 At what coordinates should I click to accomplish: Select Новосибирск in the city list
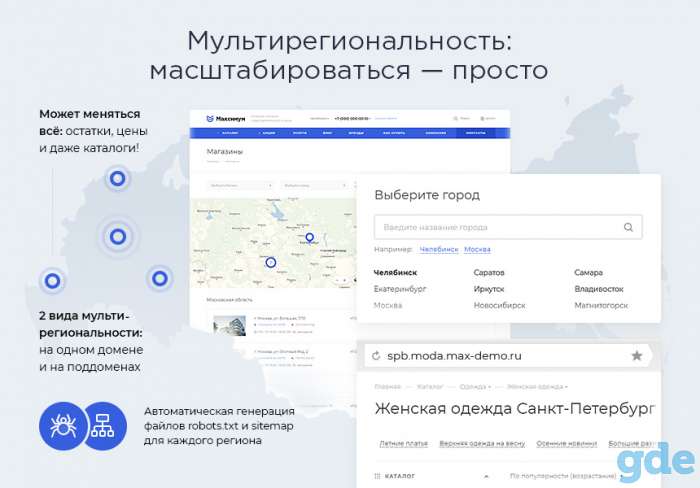500,305
